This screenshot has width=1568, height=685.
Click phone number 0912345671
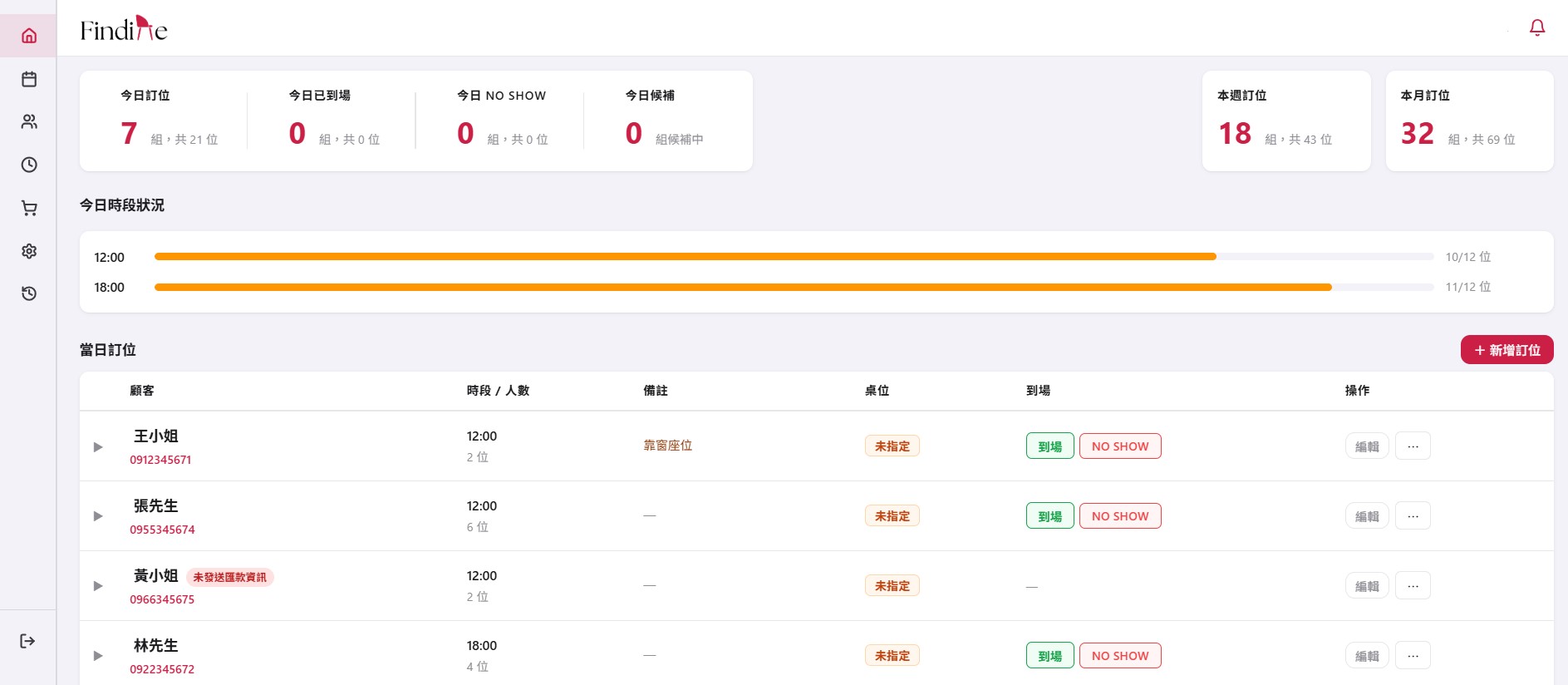(x=160, y=460)
